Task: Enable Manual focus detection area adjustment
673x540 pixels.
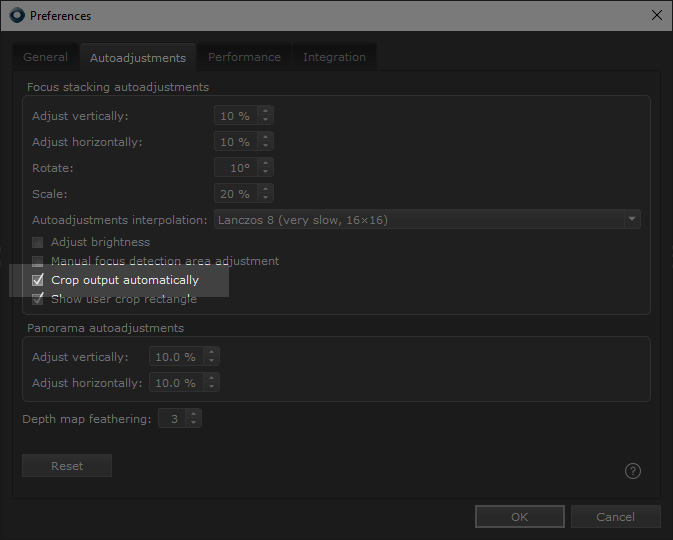Action: point(39,261)
